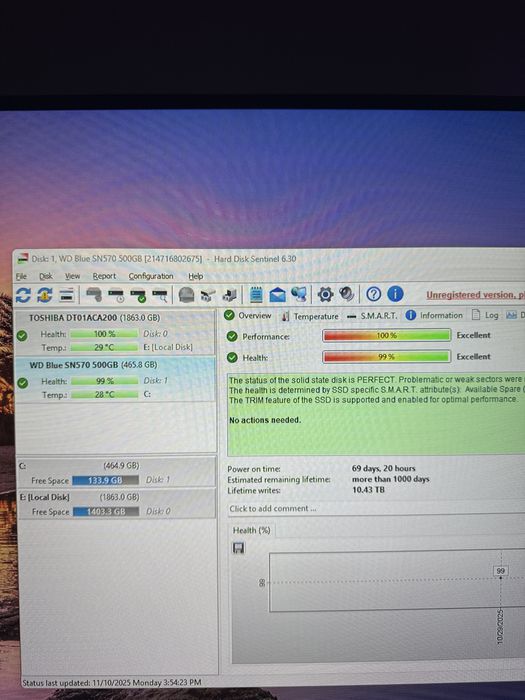Select the Health (%) chart tab
The image size is (525, 700).
click(x=251, y=530)
